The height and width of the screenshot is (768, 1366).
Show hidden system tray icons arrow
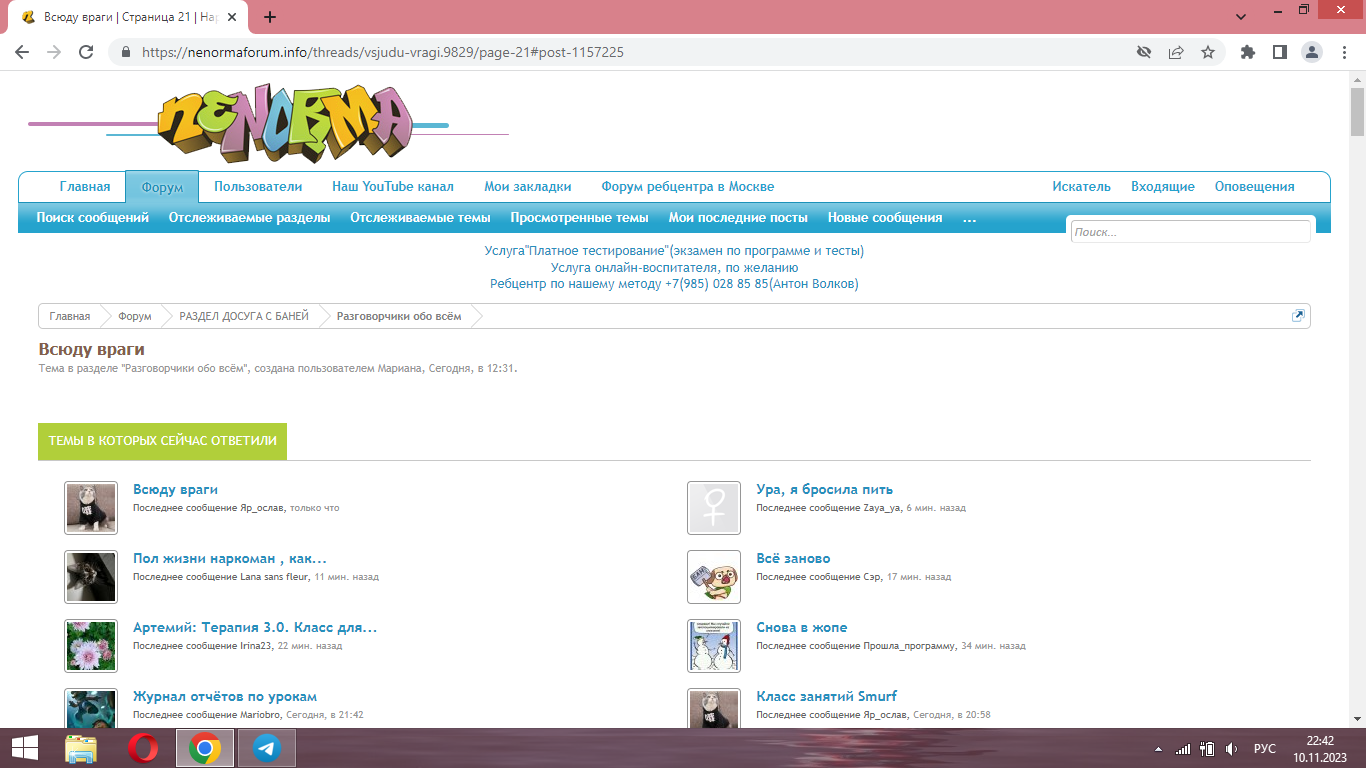coord(1159,749)
